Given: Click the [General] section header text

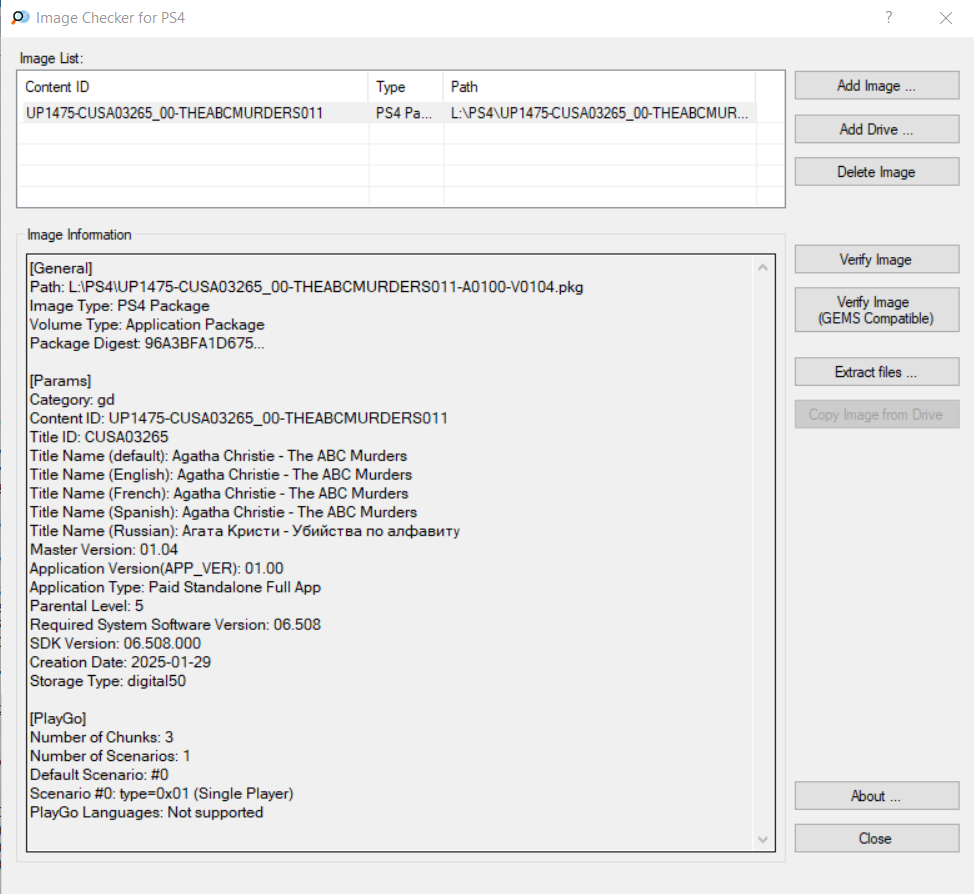Looking at the screenshot, I should (61, 268).
